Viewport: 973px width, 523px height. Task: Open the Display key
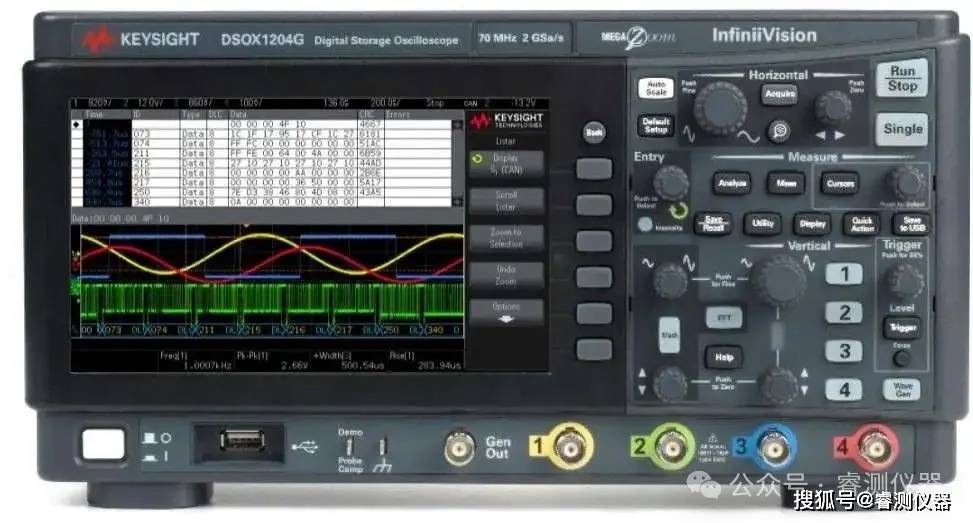[x=812, y=224]
